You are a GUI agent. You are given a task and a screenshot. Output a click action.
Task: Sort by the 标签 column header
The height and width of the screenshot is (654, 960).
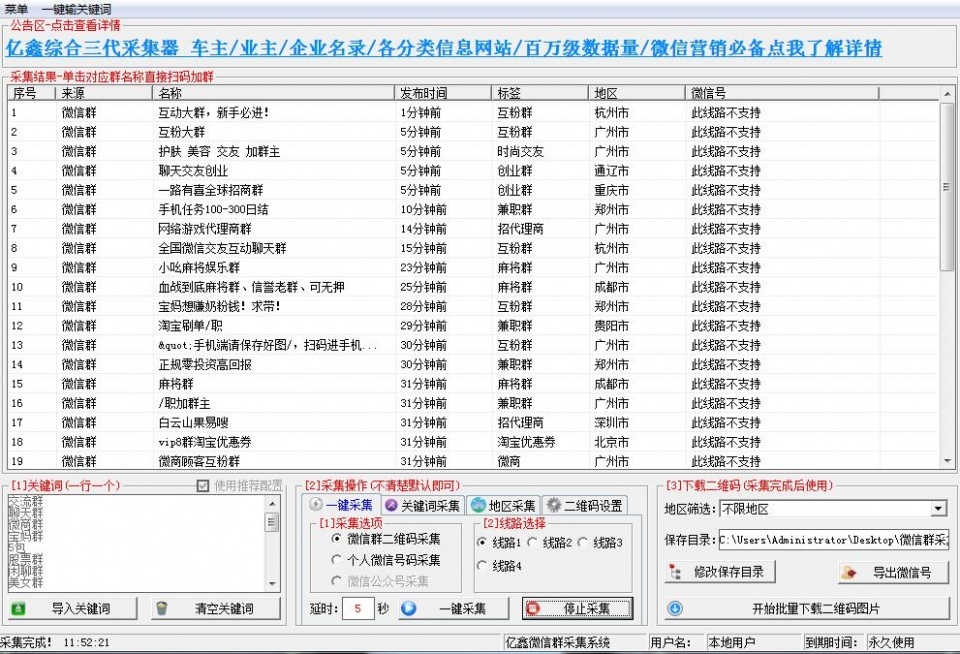point(540,93)
